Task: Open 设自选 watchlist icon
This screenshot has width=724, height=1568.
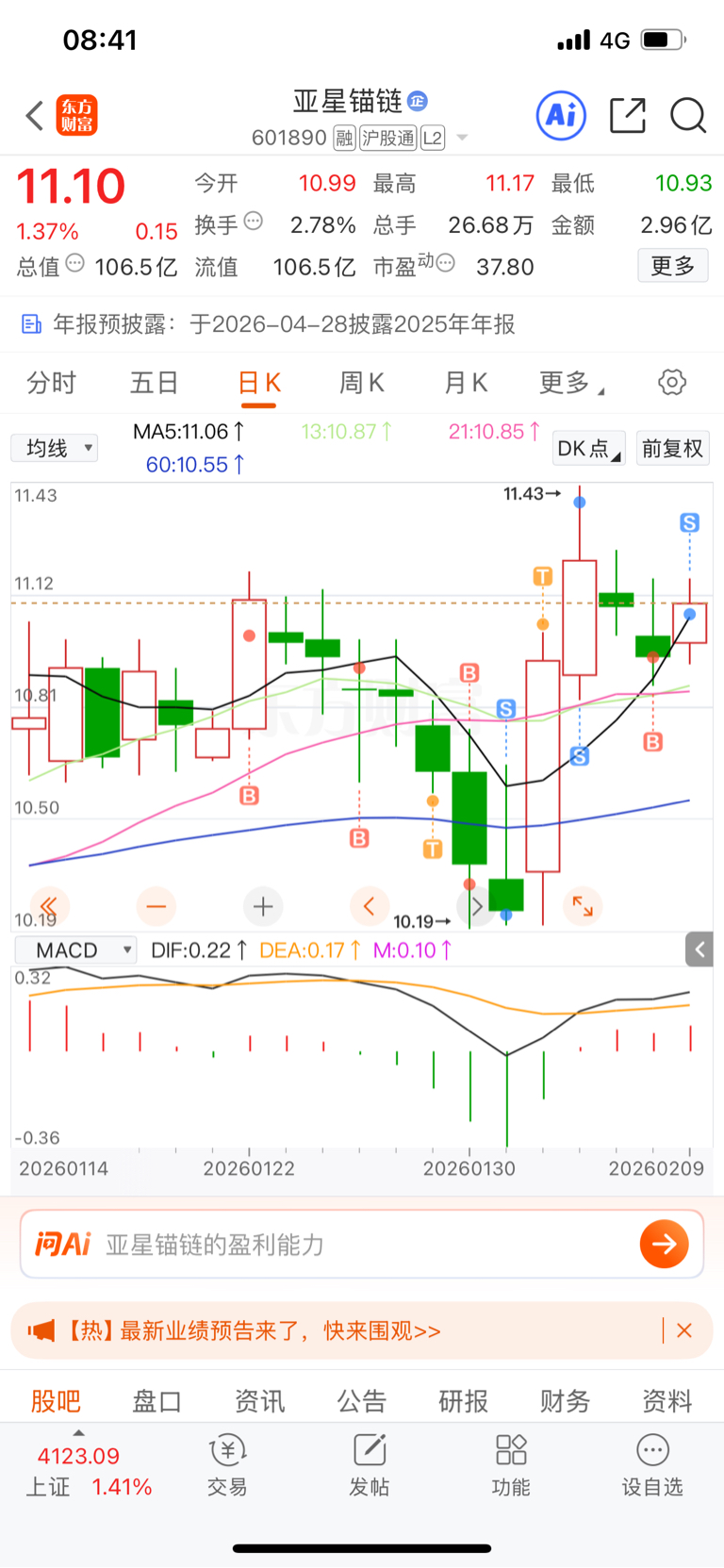Action: point(652,1464)
